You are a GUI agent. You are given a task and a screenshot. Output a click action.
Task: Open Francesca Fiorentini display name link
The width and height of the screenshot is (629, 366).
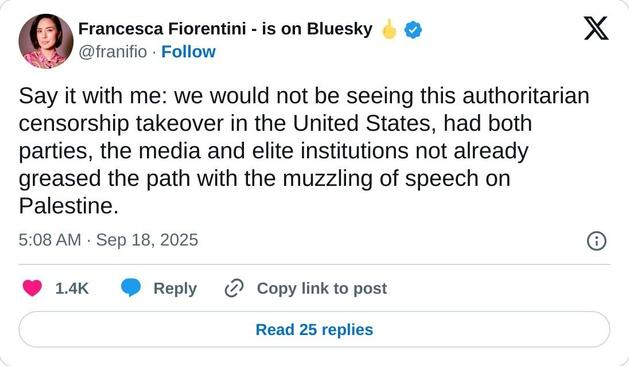pos(162,29)
